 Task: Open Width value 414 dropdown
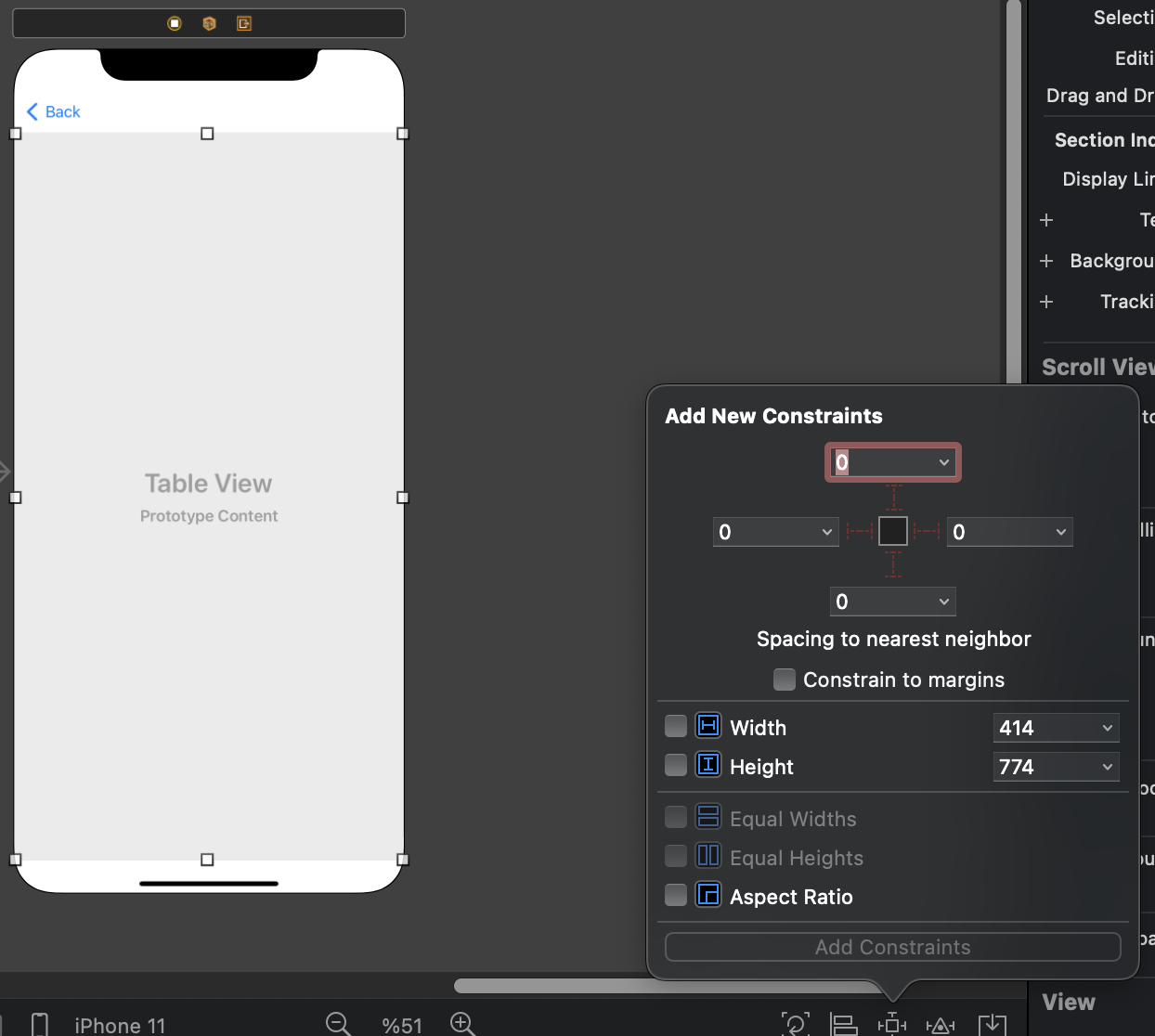point(1108,728)
